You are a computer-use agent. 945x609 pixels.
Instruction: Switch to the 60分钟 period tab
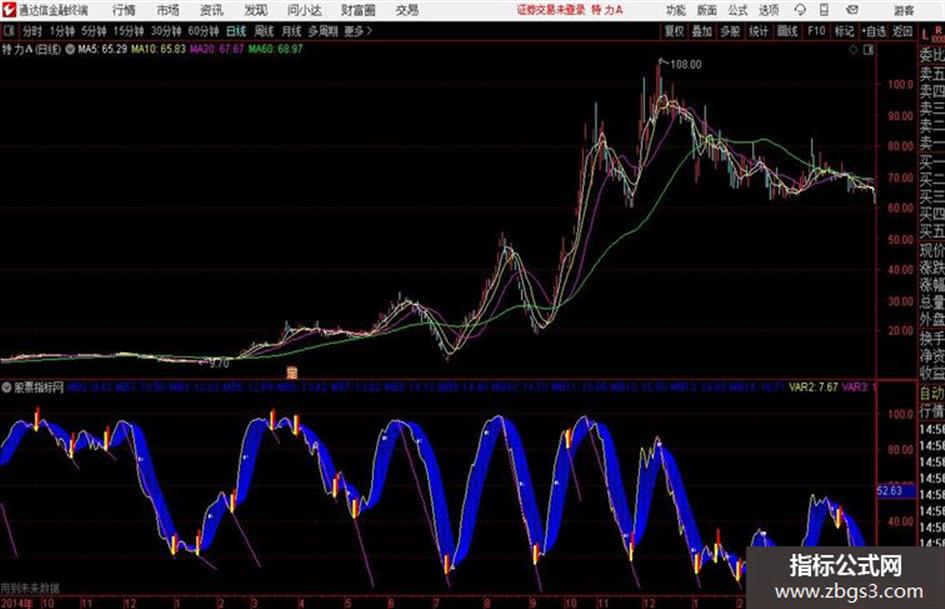[203, 31]
